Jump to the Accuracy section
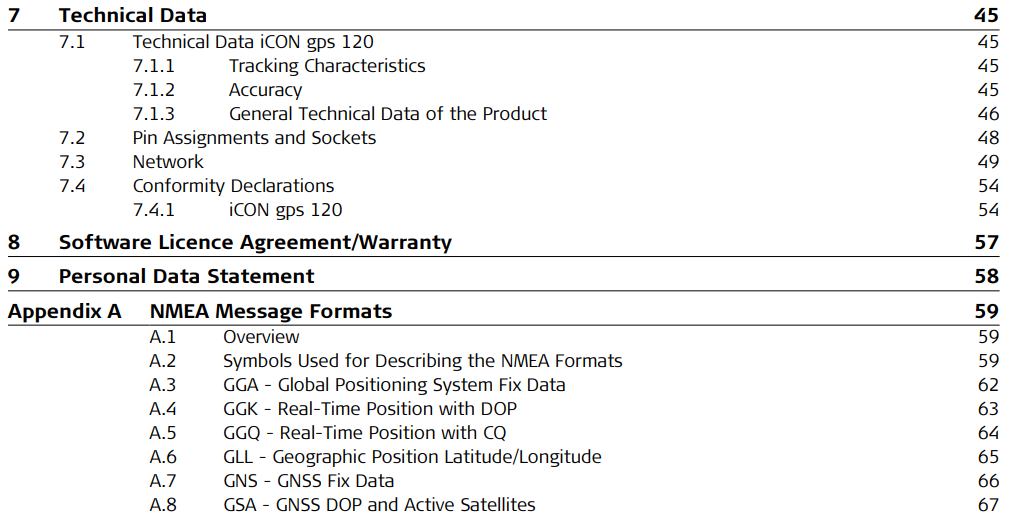This screenshot has height=525, width=1009. click(x=265, y=90)
